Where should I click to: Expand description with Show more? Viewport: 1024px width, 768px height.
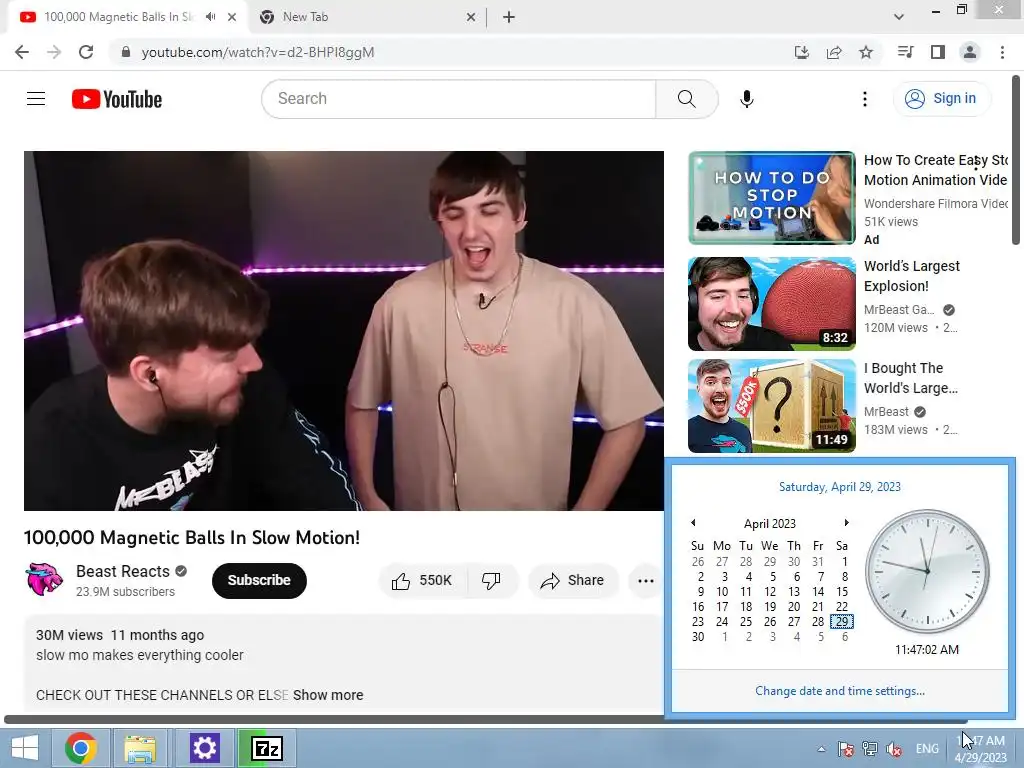[328, 695]
